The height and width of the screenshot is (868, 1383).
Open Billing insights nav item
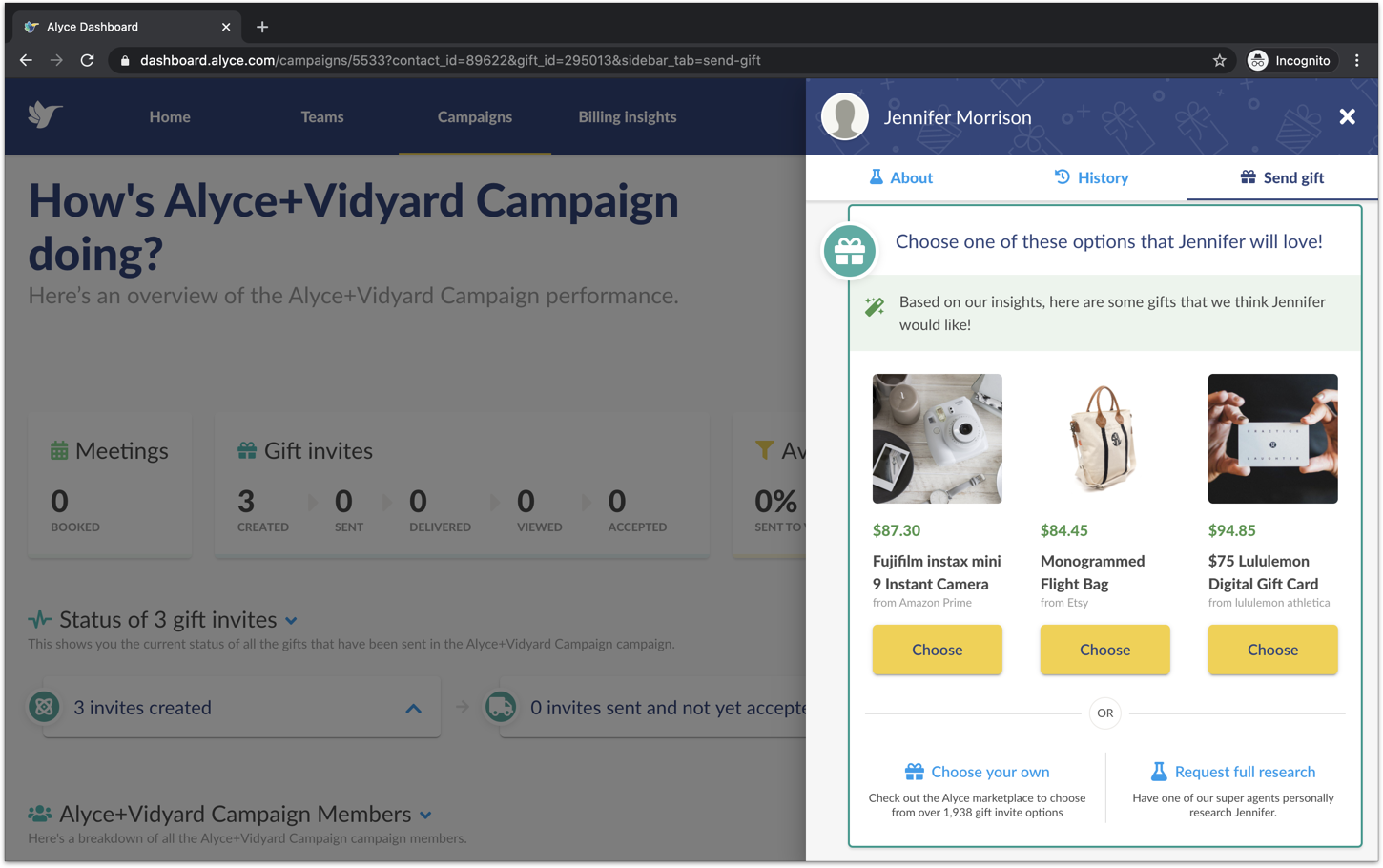(x=628, y=116)
